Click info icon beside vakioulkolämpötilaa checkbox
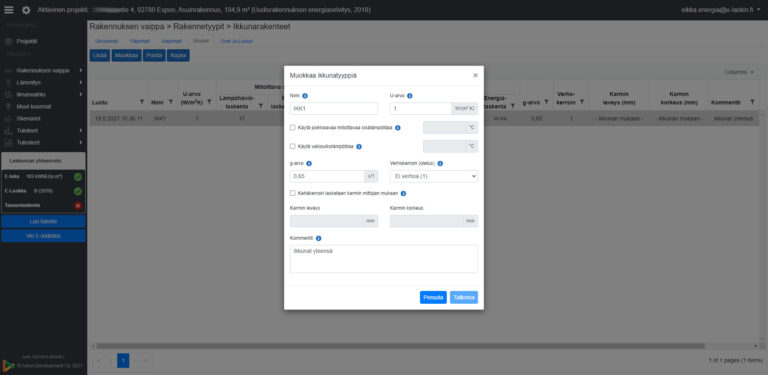 (x=359, y=146)
